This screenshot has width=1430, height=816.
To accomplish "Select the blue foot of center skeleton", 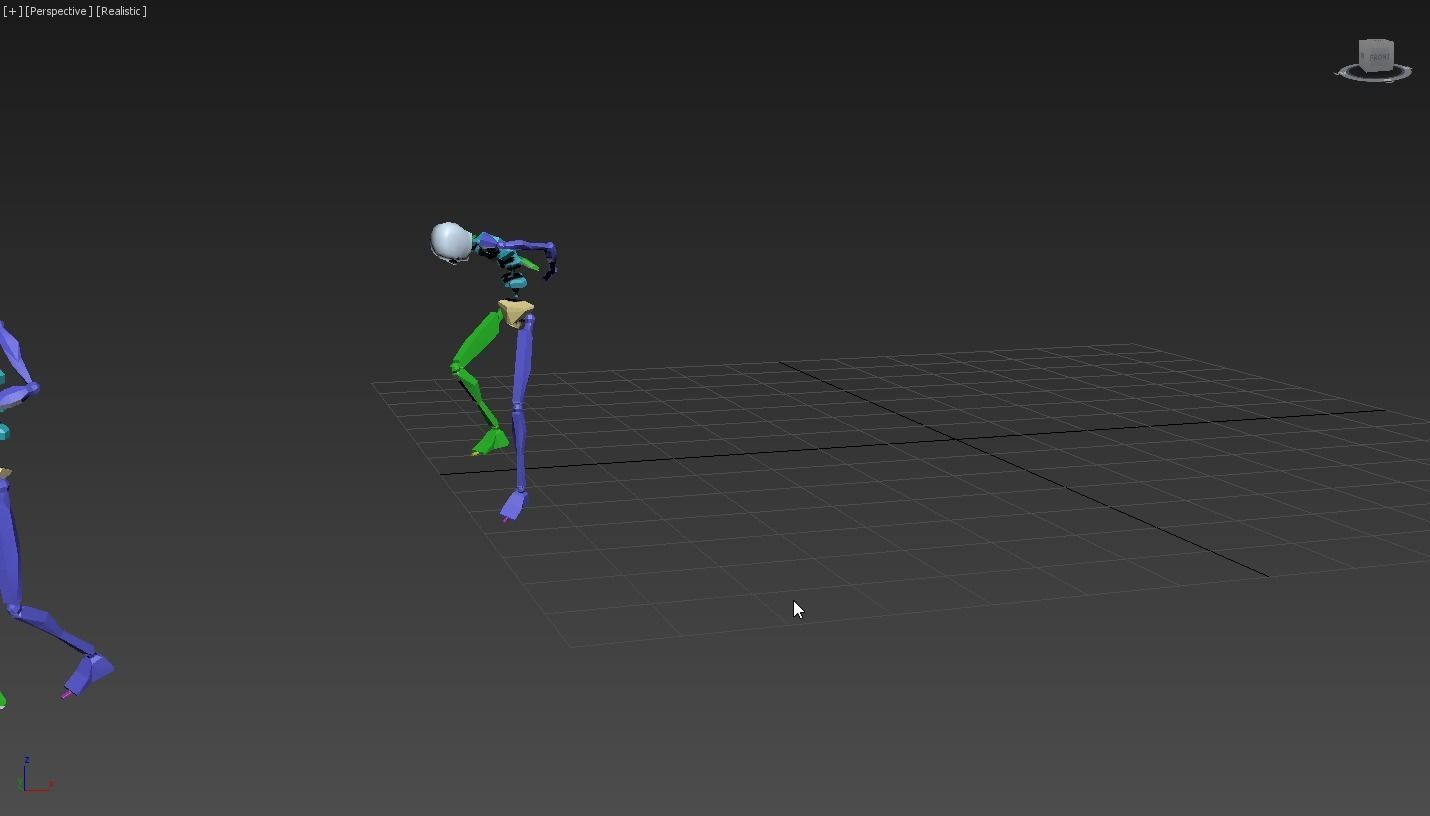I will tap(513, 505).
